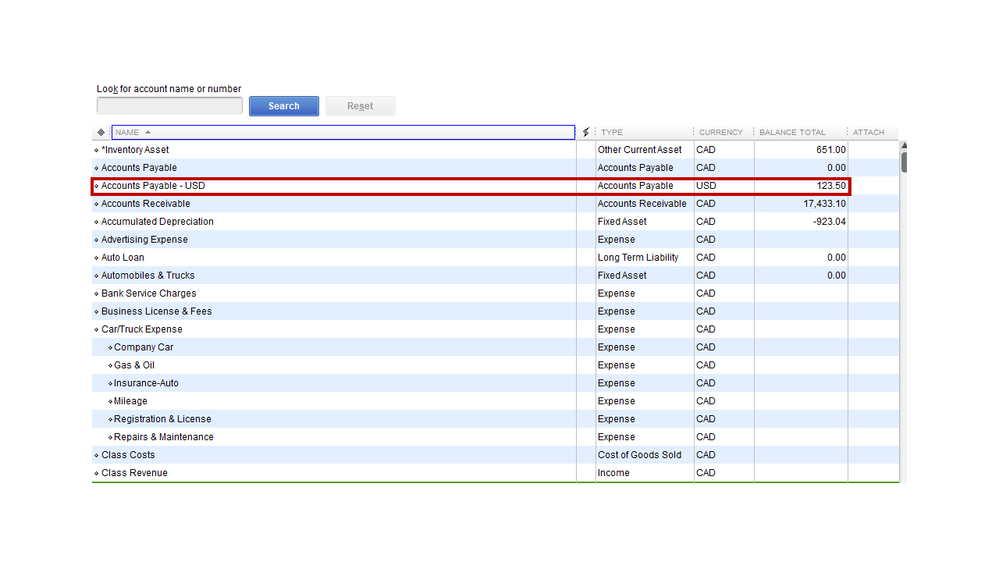The width and height of the screenshot is (999, 562).
Task: Click the diamond marker beside Company Car
Action: [x=110, y=348]
